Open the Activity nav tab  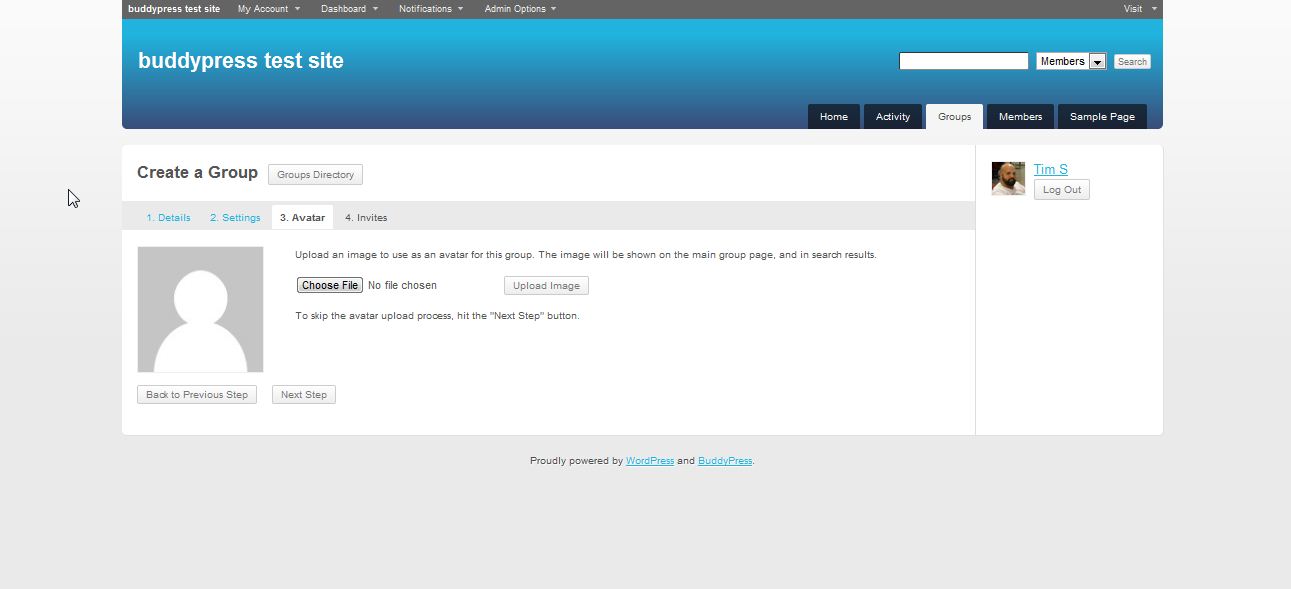coord(893,117)
